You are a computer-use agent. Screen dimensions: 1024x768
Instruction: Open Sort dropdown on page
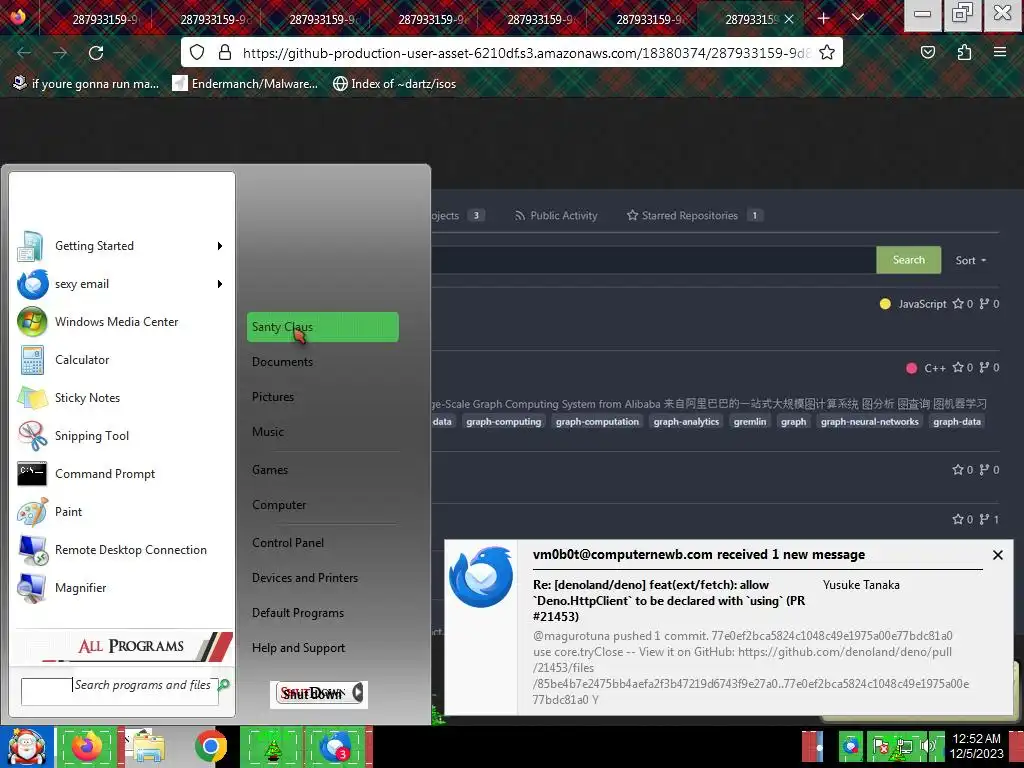tap(970, 261)
